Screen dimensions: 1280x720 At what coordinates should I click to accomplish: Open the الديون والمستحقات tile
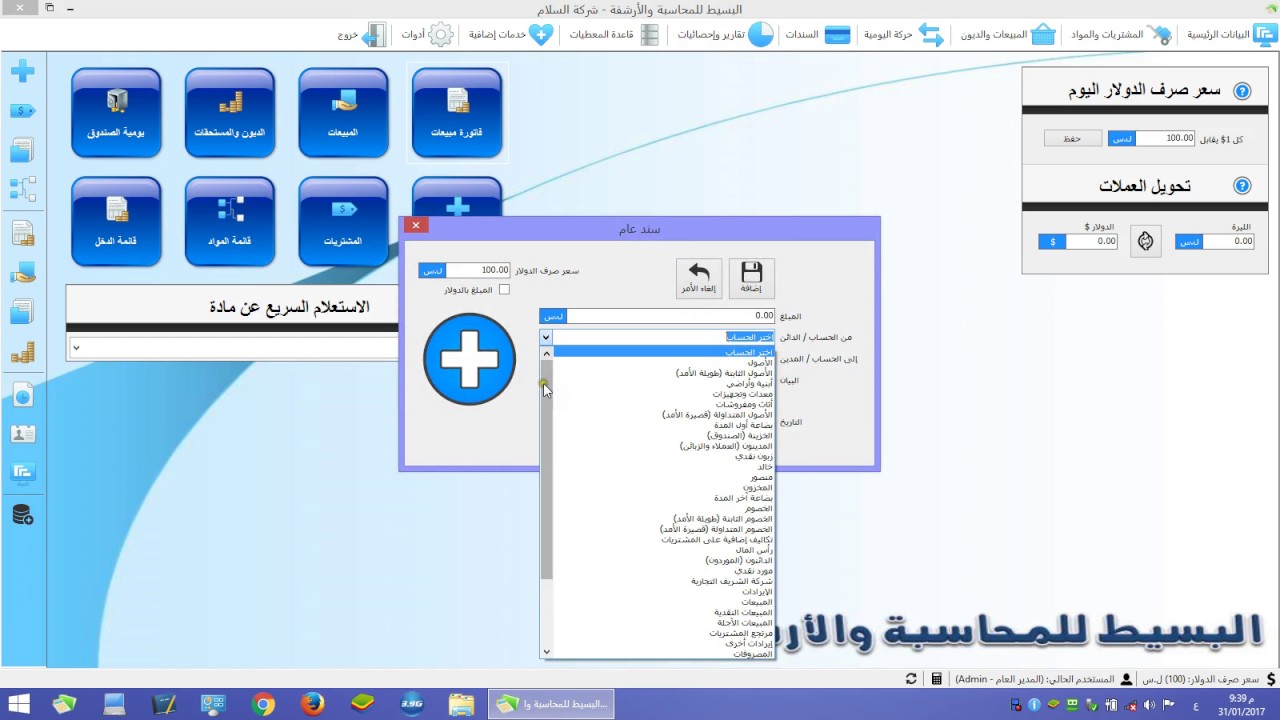click(230, 113)
